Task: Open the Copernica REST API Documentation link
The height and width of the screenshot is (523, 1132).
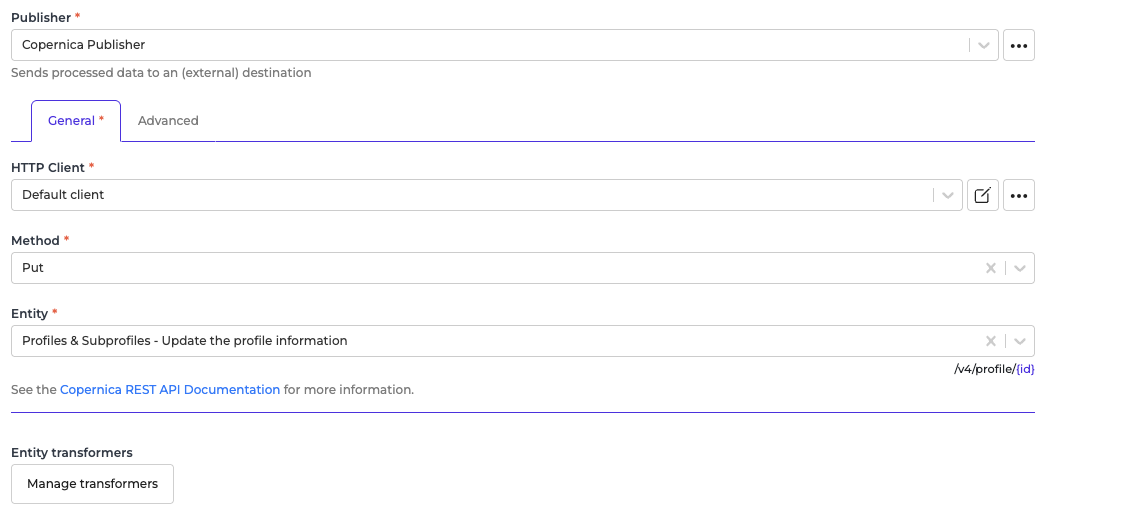Action: [170, 390]
